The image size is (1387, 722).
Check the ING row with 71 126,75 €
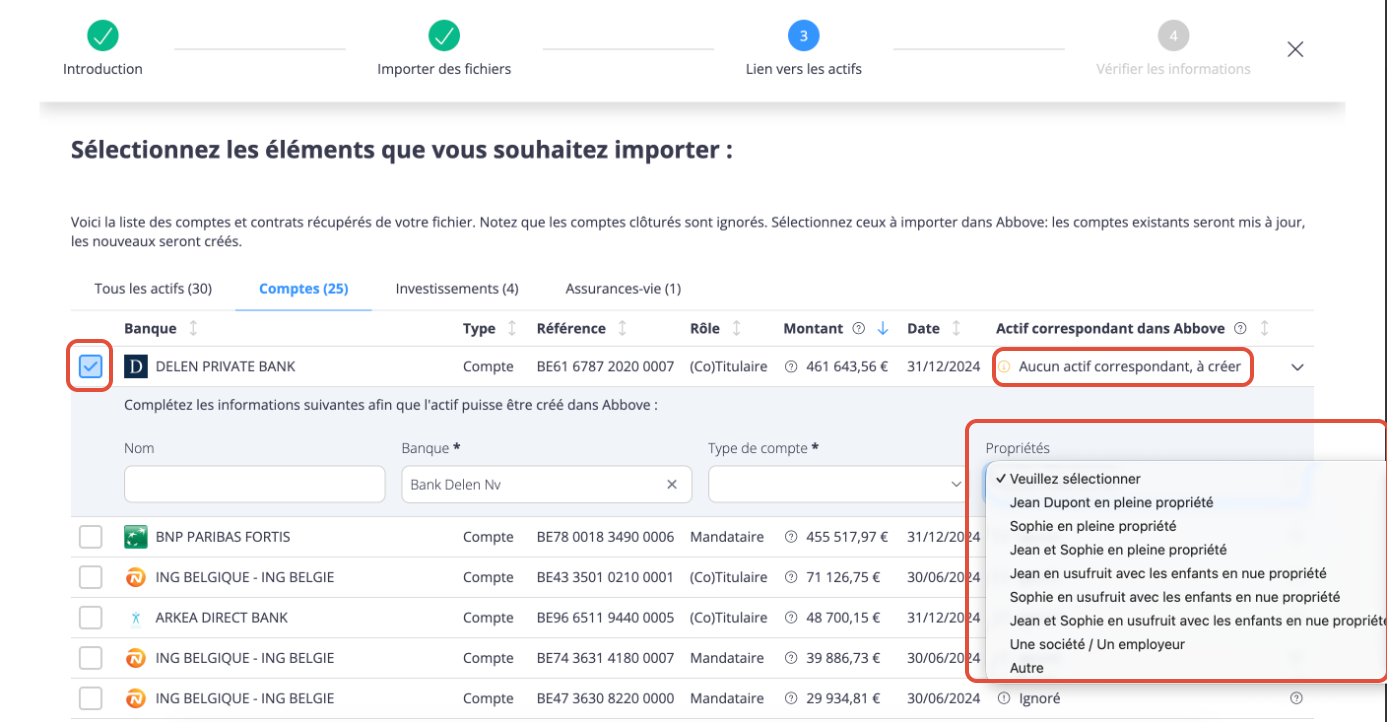point(91,577)
